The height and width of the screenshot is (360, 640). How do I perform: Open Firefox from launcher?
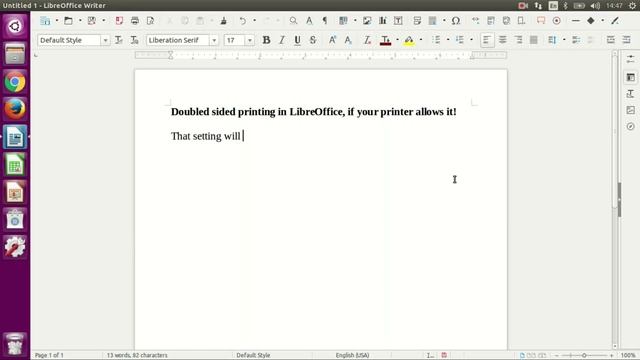[x=15, y=109]
